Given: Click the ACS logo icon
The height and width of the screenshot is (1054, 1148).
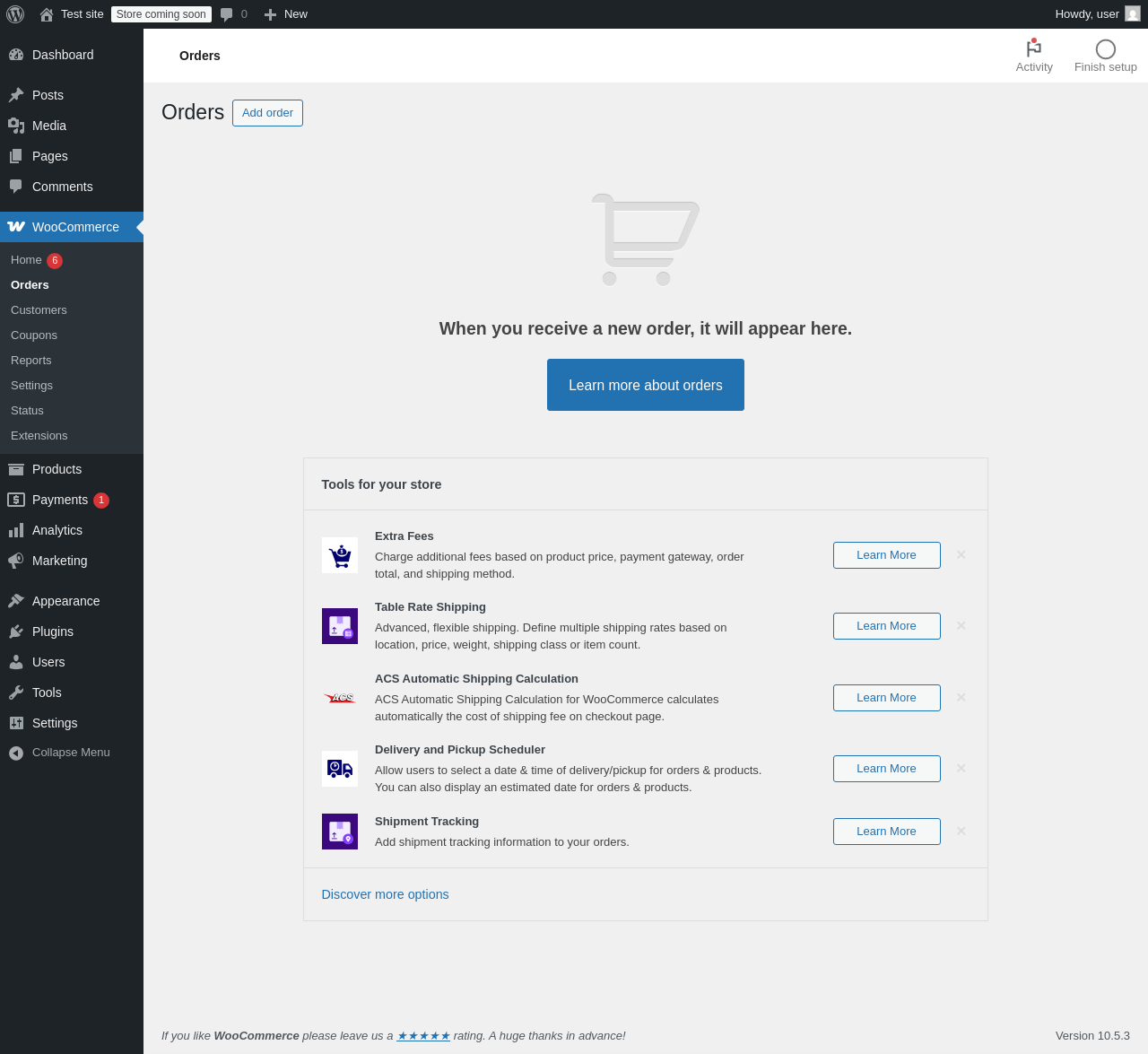Looking at the screenshot, I should 340,698.
